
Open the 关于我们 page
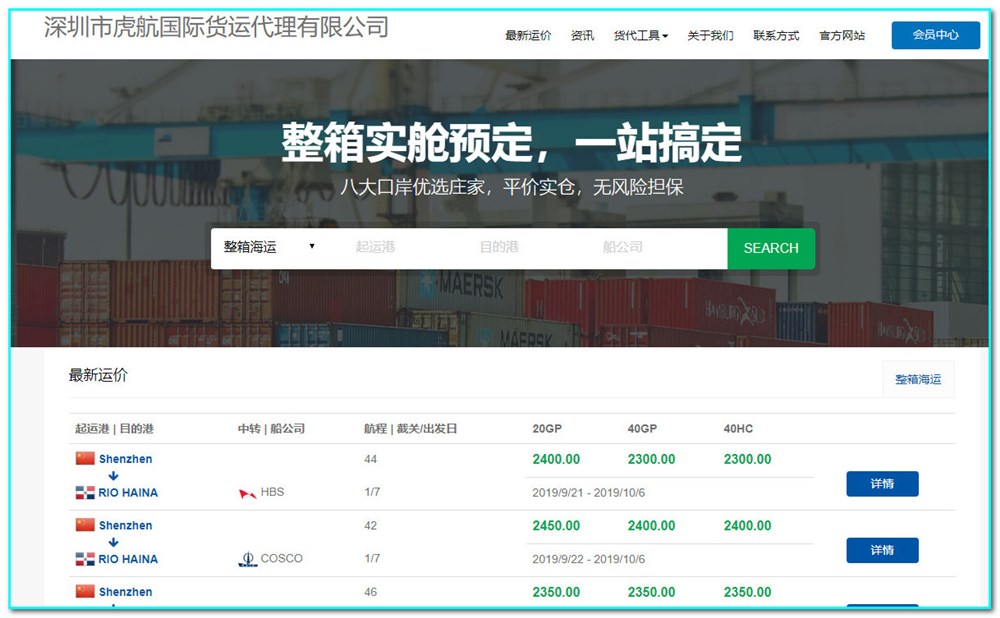[x=712, y=35]
